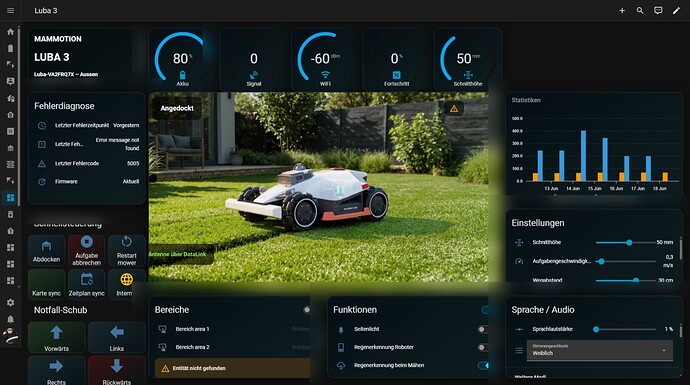The width and height of the screenshot is (690, 385).
Task: Click the Einstellungen panel scrollbar
Action: [681, 249]
